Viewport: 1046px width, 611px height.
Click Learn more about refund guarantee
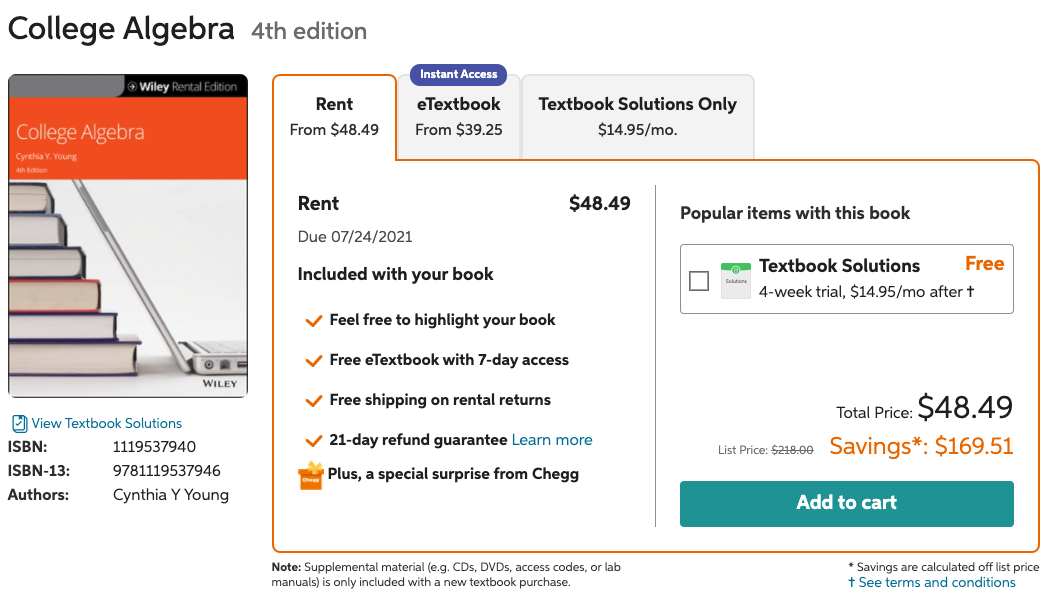(552, 440)
